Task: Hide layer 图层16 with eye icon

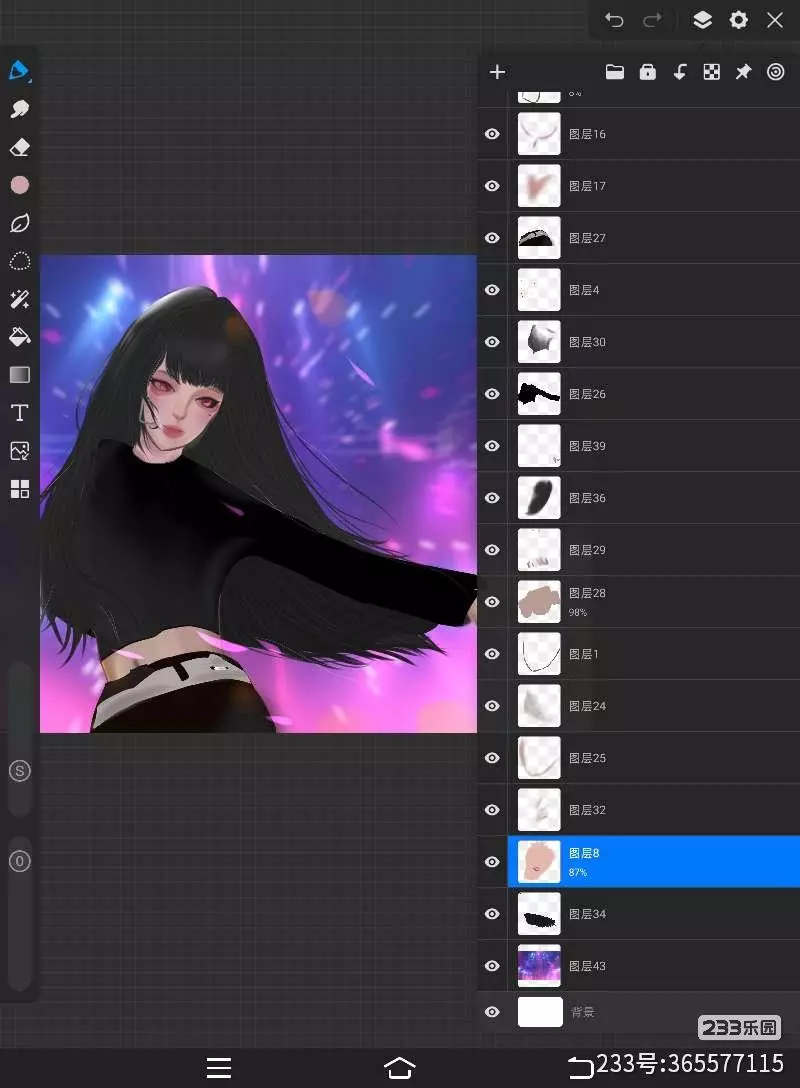Action: point(492,134)
